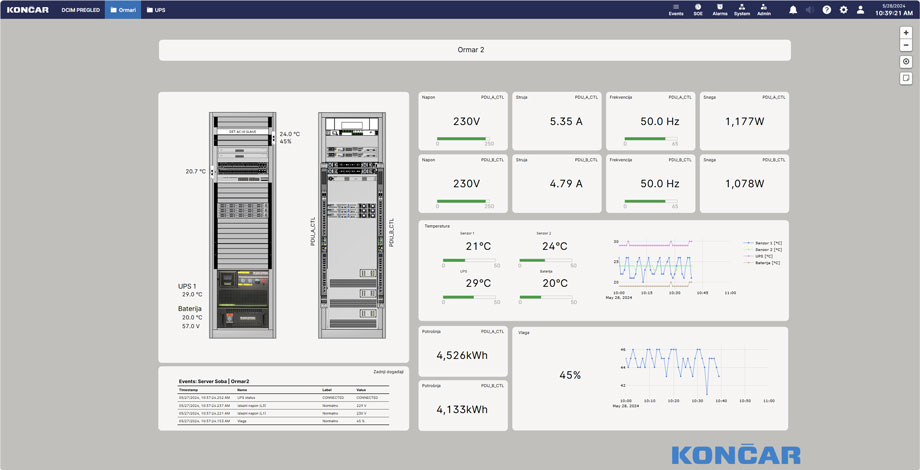Click the Senzor 1 21°C reading

tap(478, 246)
